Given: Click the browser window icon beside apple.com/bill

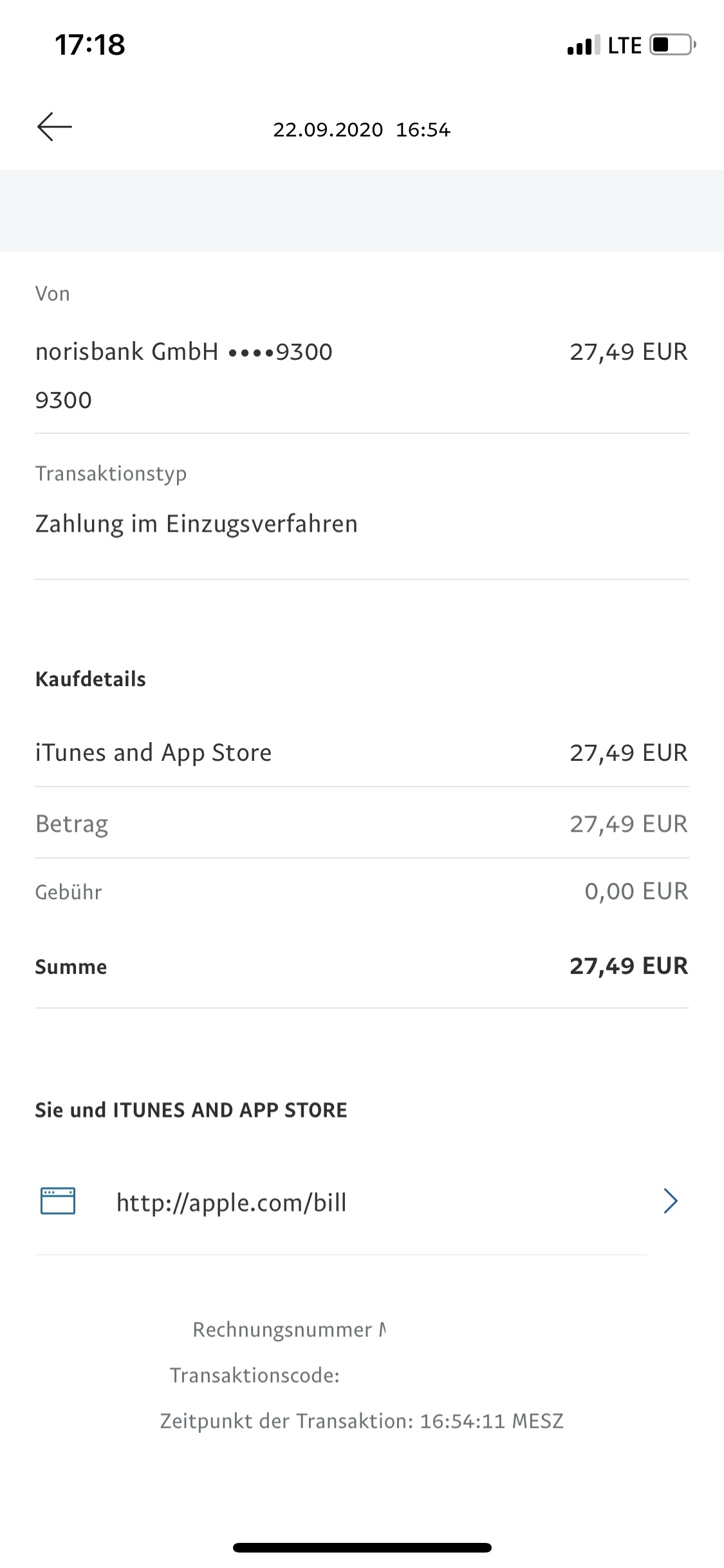Looking at the screenshot, I should (58, 1201).
